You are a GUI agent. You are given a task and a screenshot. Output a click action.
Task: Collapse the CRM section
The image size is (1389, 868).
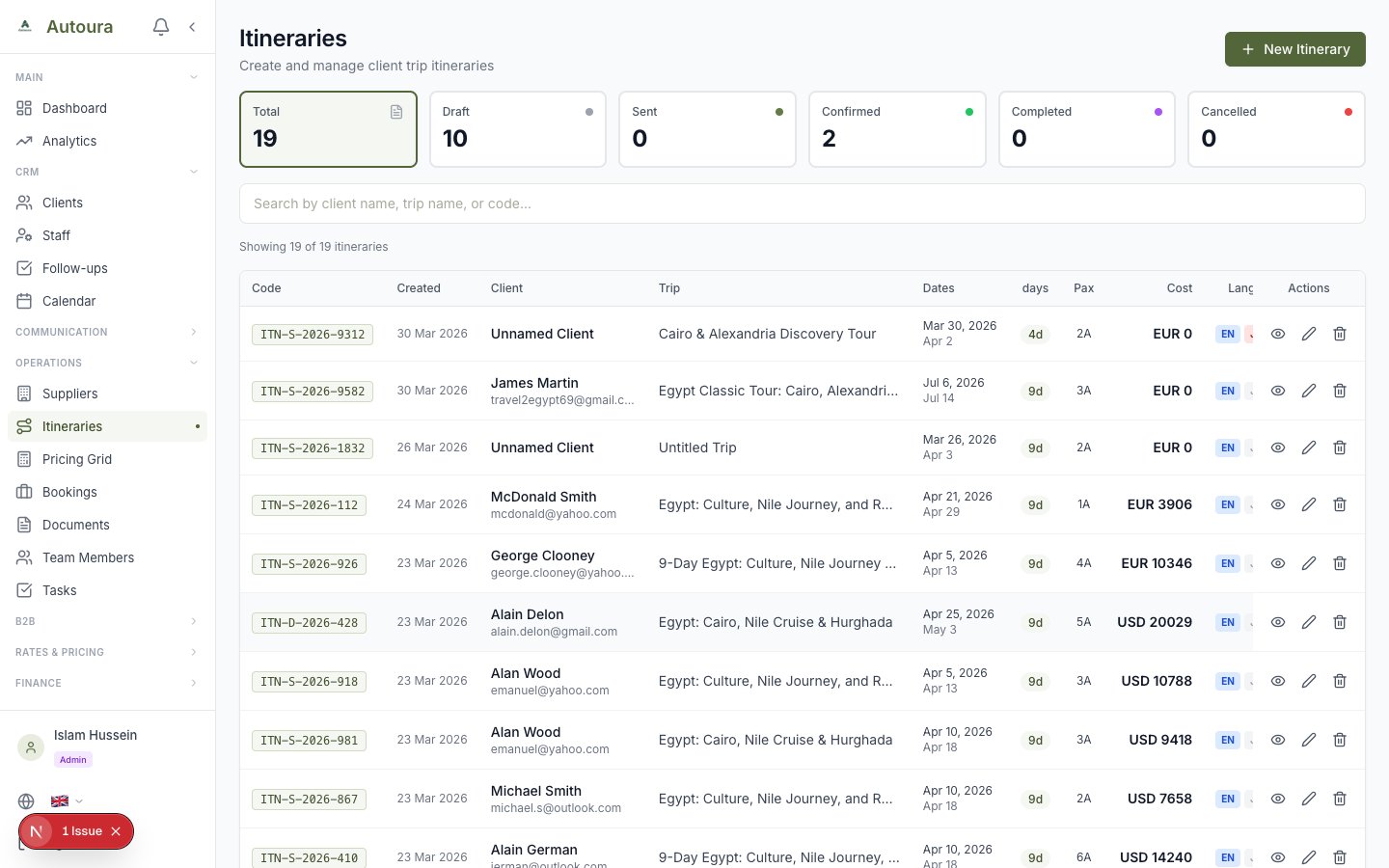pyautogui.click(x=107, y=172)
